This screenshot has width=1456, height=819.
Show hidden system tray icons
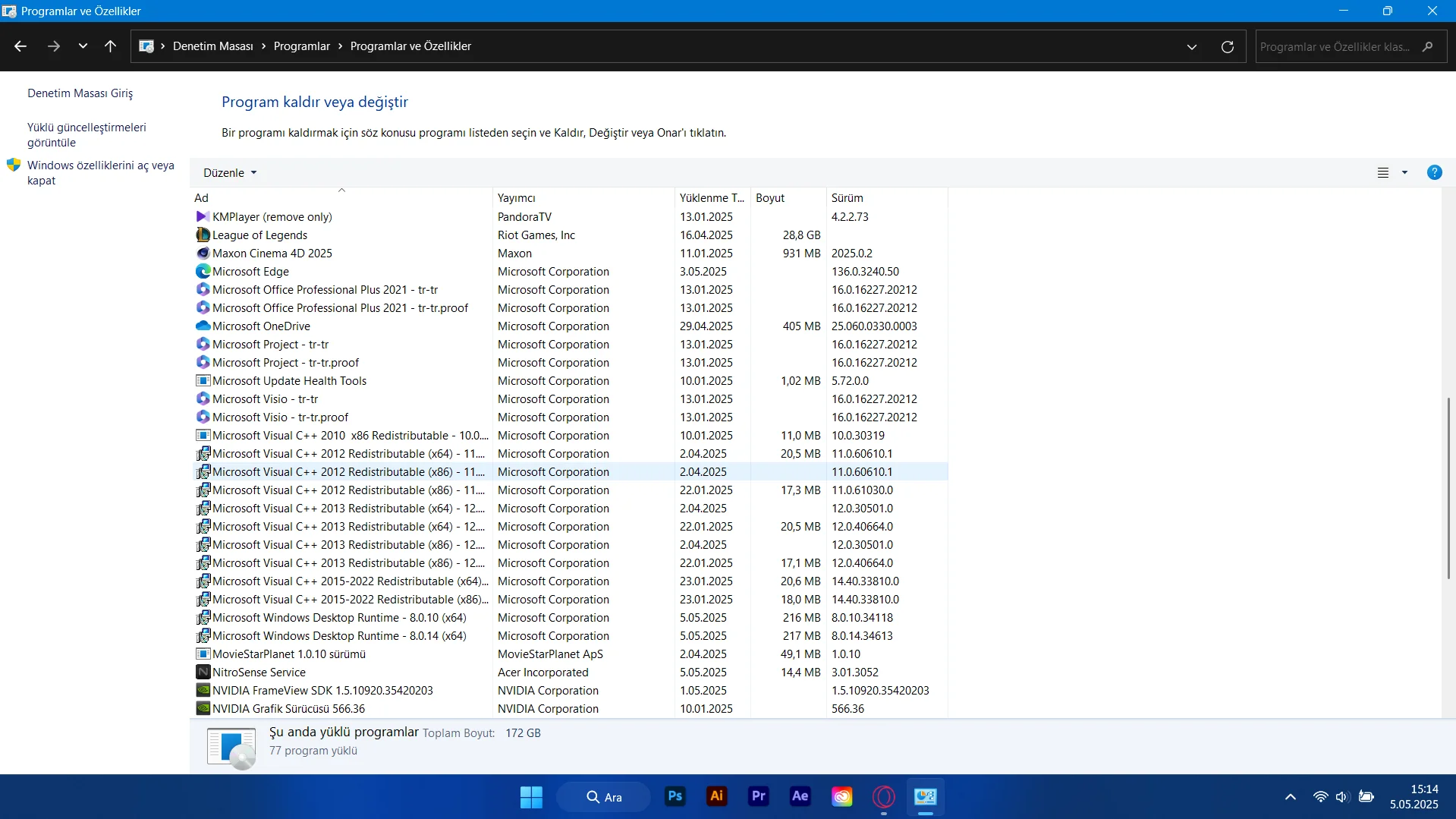pyautogui.click(x=1290, y=797)
